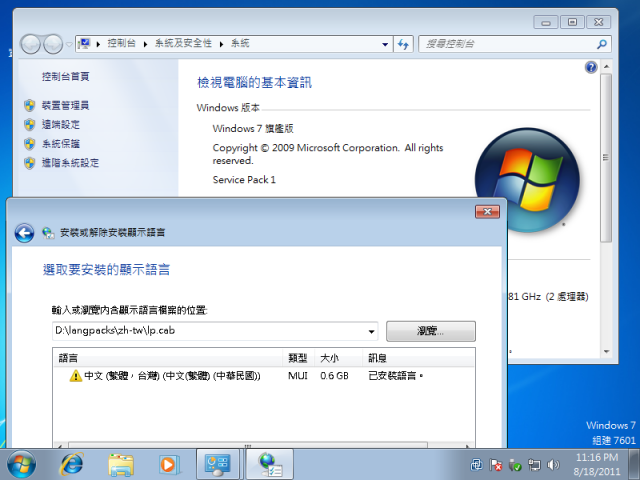
Task: Click the Back arrow in the language install dialog
Action: tap(24, 233)
